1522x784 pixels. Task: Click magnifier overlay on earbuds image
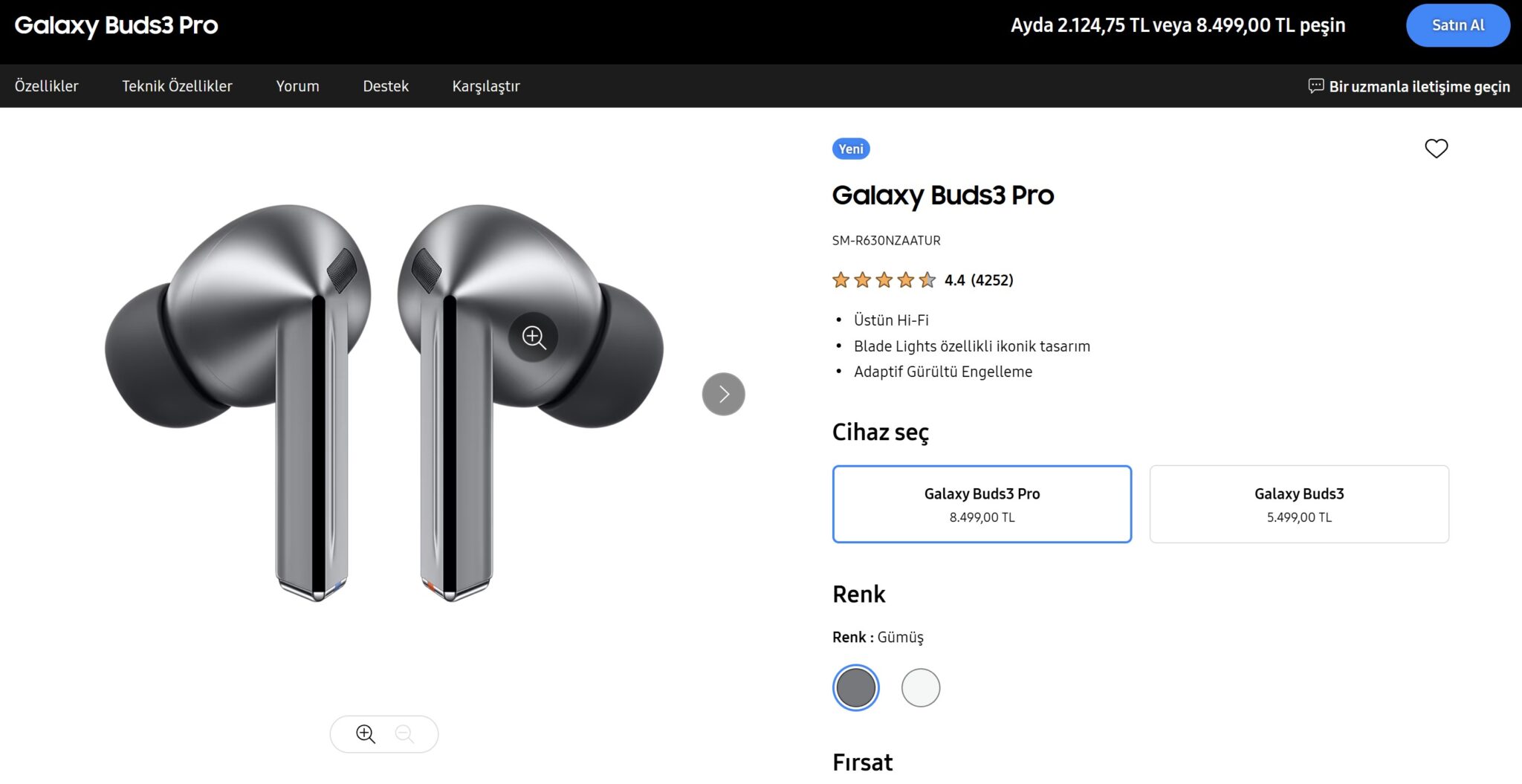pos(533,337)
